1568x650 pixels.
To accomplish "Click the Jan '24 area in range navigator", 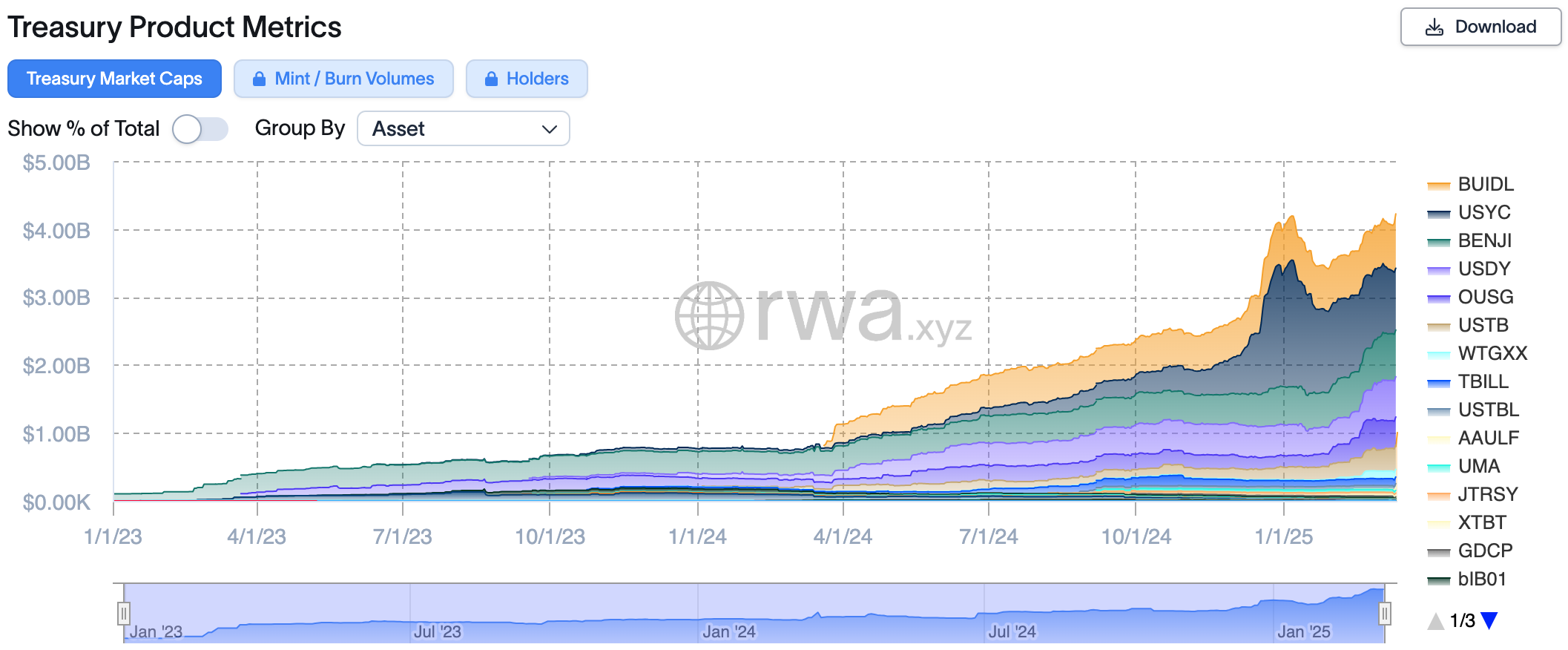I will [728, 631].
